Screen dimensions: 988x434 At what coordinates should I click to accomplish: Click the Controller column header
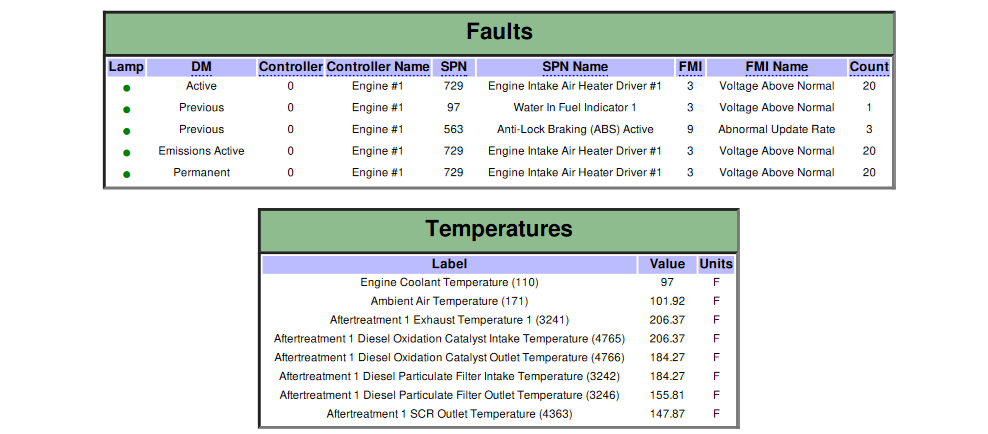(290, 67)
